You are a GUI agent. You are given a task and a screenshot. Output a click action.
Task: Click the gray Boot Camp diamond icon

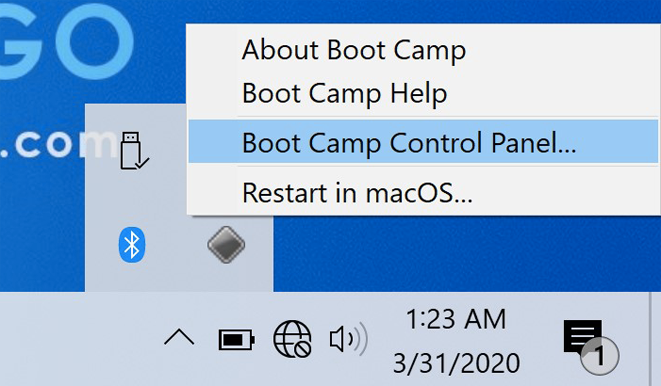226,245
